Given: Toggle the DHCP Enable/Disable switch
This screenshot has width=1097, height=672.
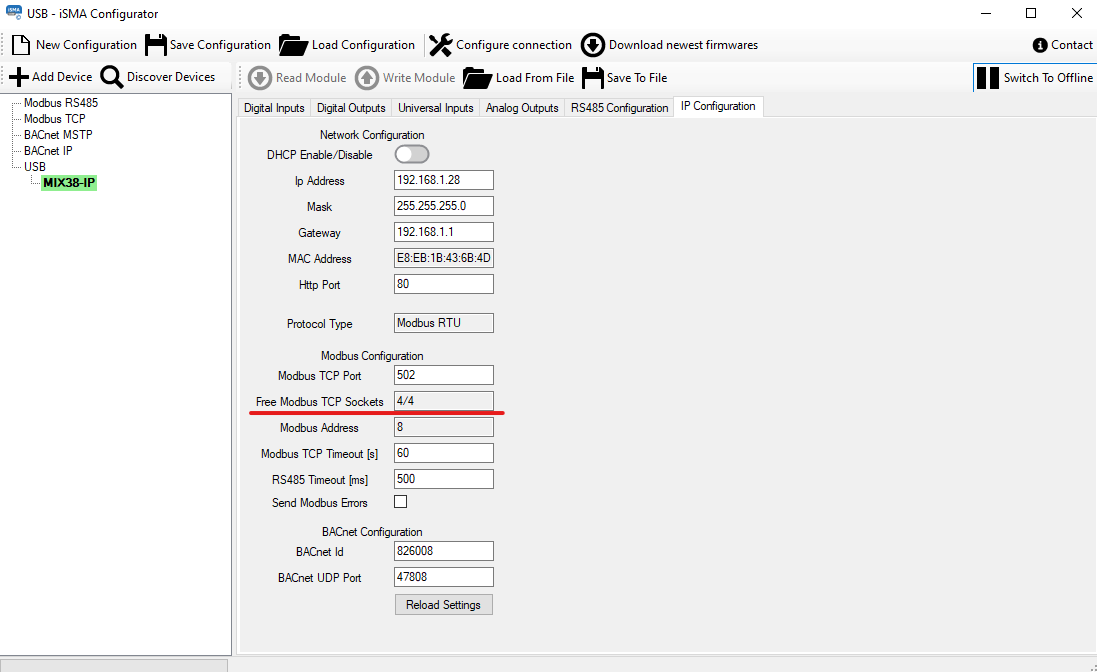Looking at the screenshot, I should click(x=412, y=154).
